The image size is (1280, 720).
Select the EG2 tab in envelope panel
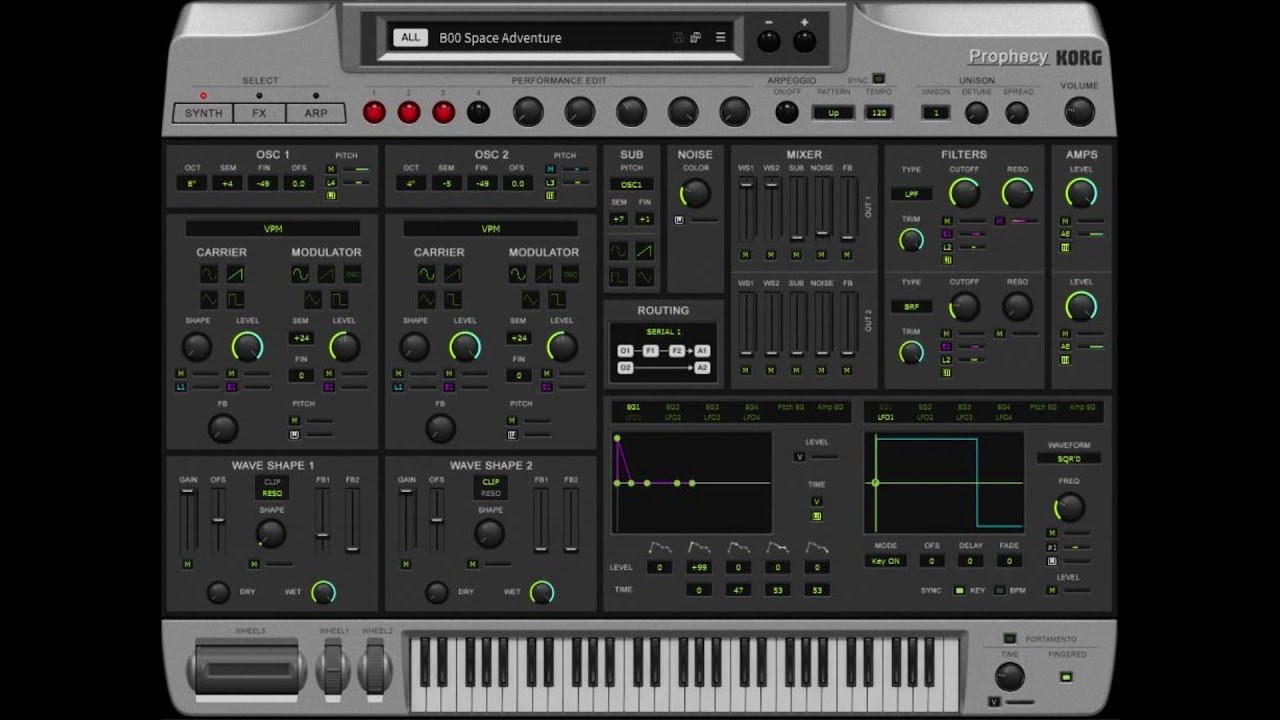672,408
